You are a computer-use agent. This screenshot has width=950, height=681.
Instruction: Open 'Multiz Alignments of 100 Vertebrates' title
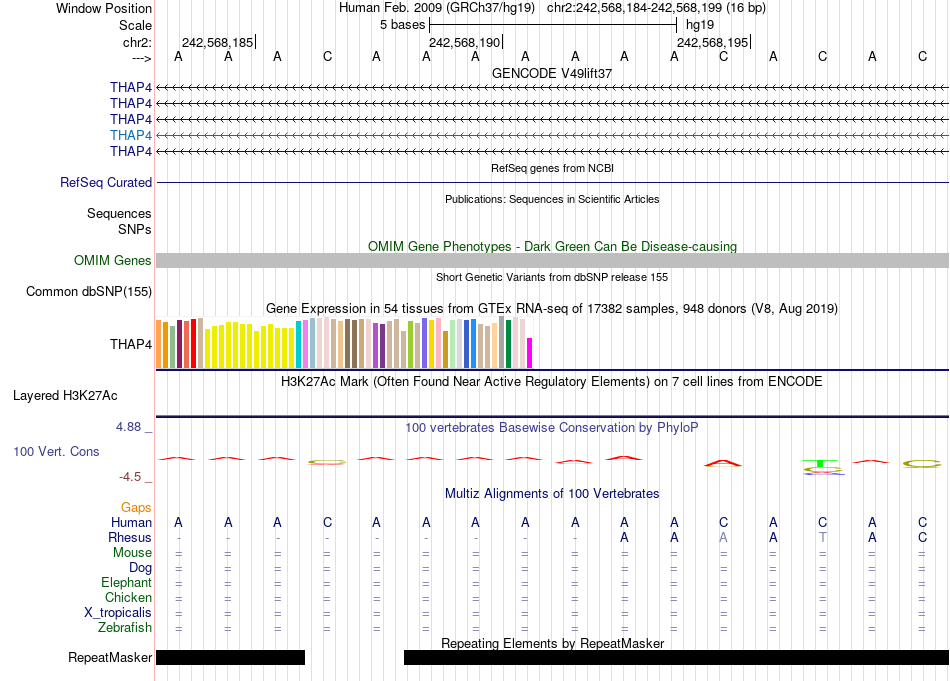[x=552, y=494]
